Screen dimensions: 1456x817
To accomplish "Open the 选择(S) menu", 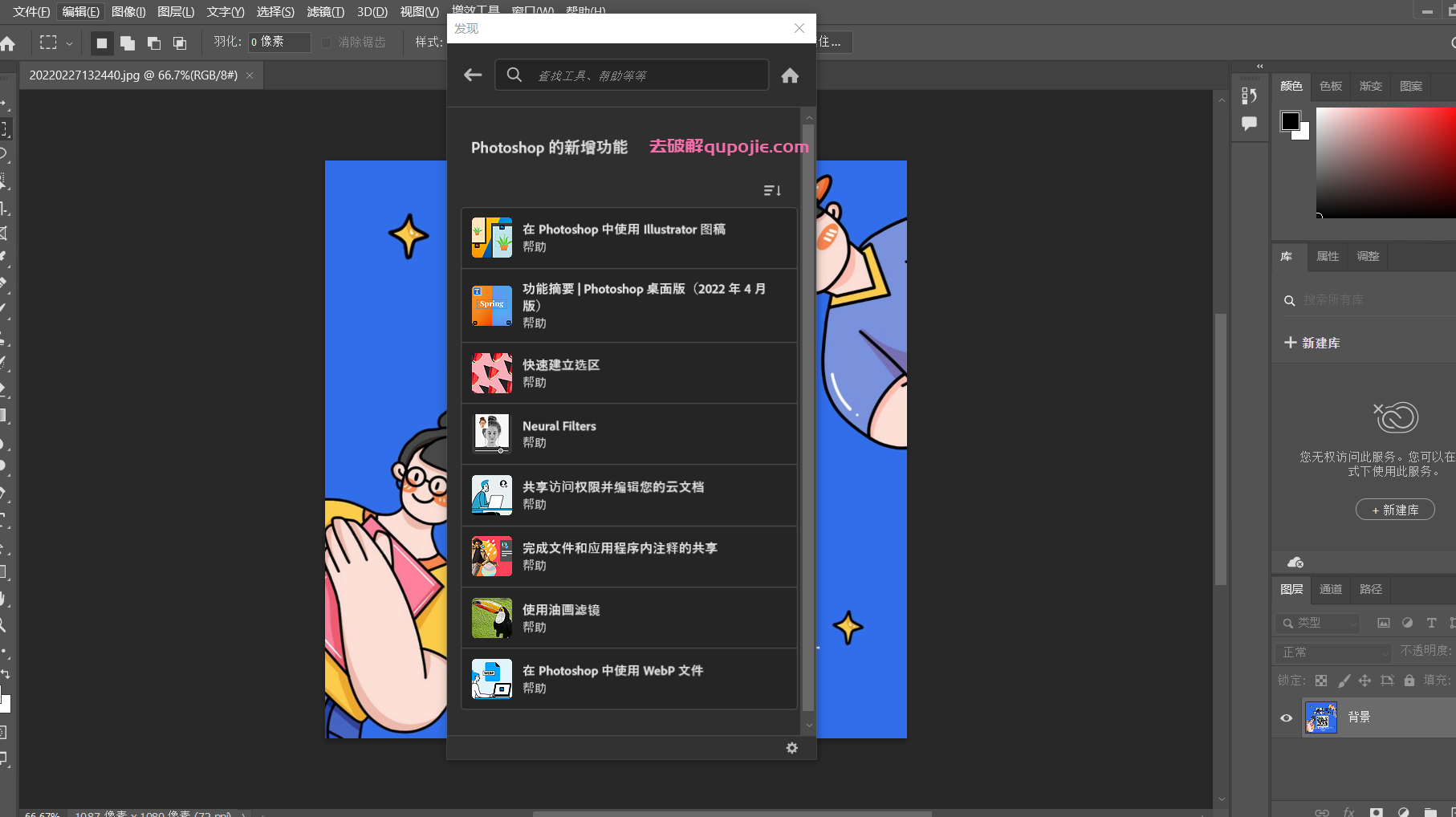I will point(275,12).
